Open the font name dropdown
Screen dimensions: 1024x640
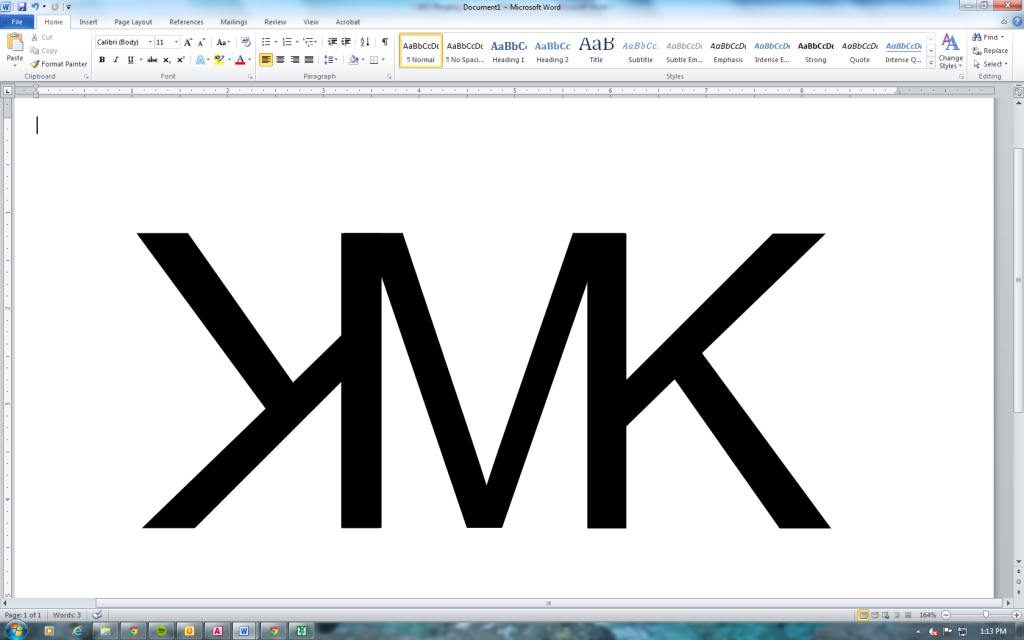pyautogui.click(x=150, y=42)
